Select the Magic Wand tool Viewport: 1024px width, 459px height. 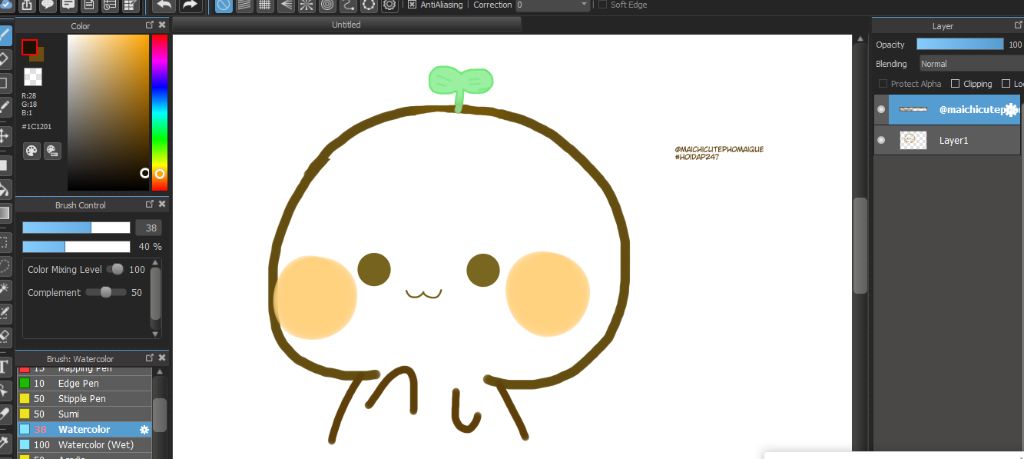[4, 288]
